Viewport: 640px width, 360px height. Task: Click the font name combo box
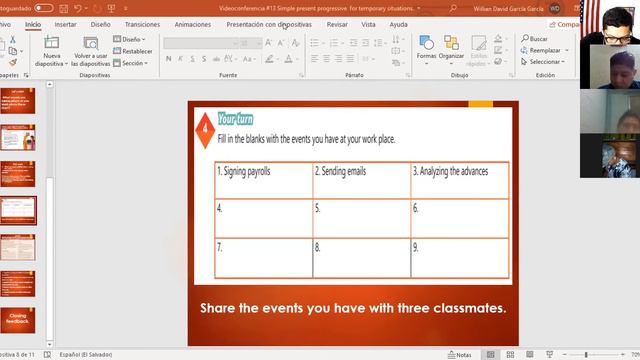pyautogui.click(x=200, y=43)
